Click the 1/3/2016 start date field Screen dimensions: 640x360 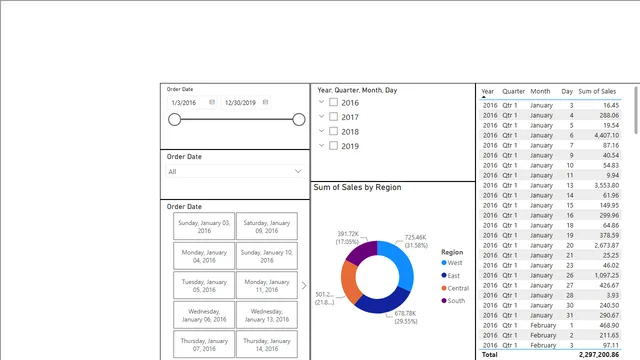[192, 102]
